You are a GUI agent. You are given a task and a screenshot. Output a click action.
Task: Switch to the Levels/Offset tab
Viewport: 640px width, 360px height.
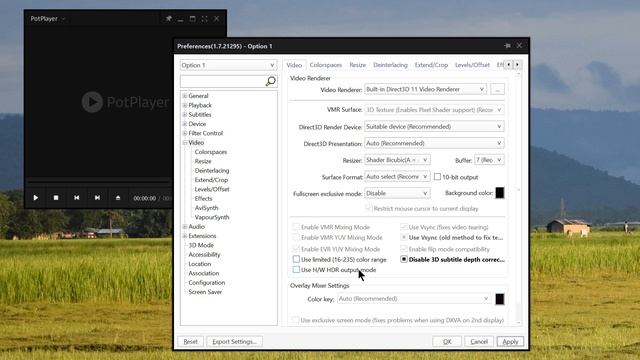point(472,65)
